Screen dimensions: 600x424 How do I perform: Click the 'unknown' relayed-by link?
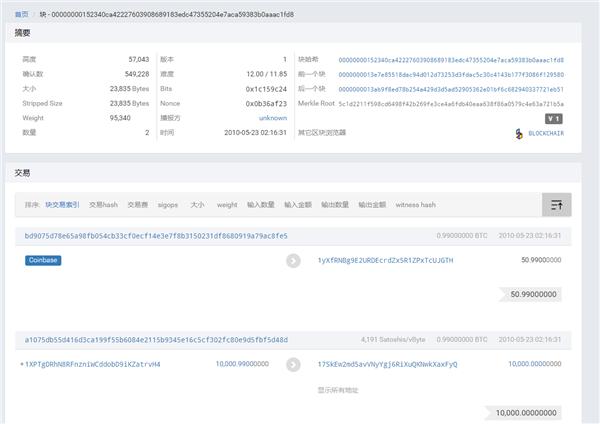click(x=273, y=118)
